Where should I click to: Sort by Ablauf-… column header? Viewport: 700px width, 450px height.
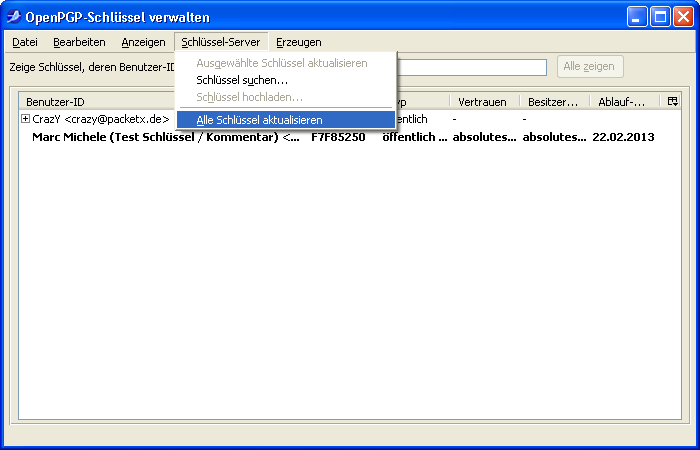[x=625, y=102]
